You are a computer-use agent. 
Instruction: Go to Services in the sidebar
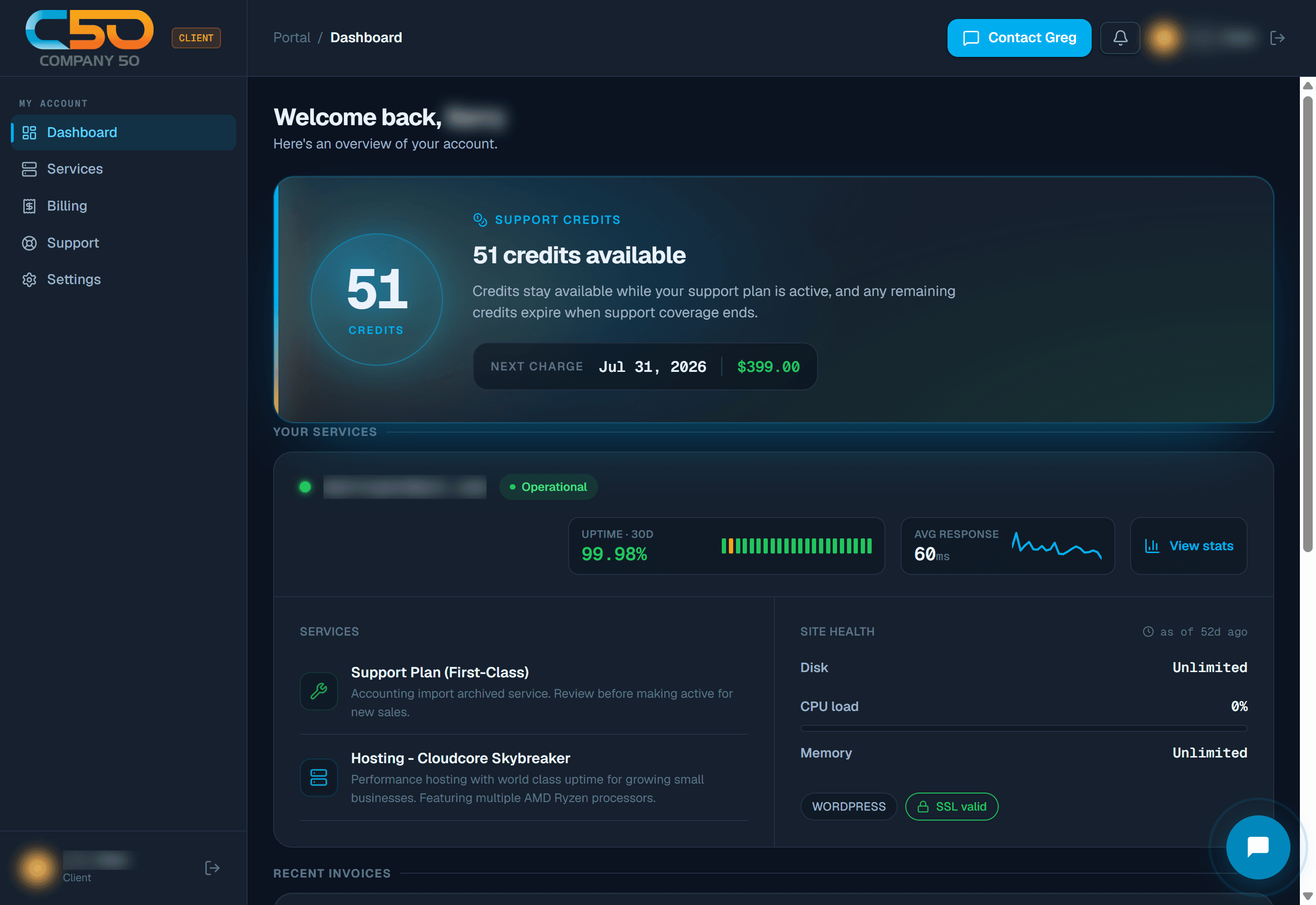coord(124,169)
